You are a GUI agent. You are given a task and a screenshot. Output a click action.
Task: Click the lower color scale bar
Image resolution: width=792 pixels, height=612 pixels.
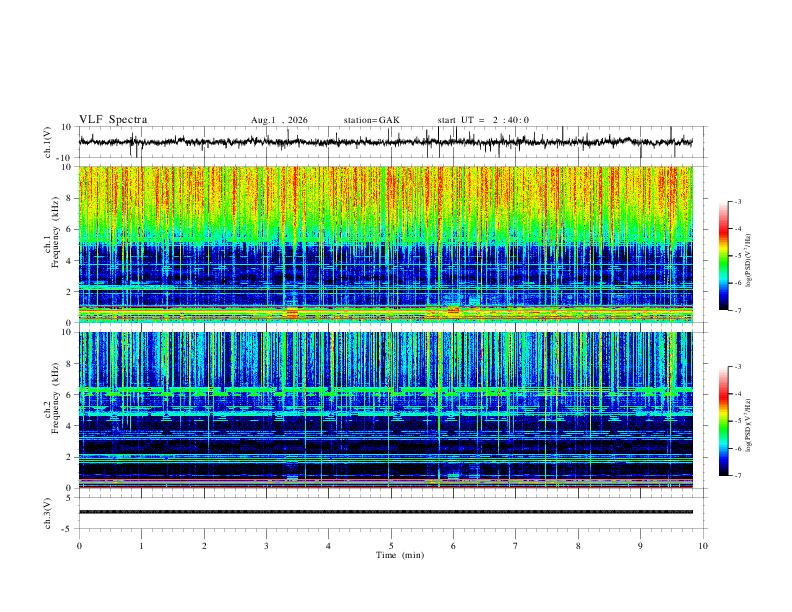723,421
